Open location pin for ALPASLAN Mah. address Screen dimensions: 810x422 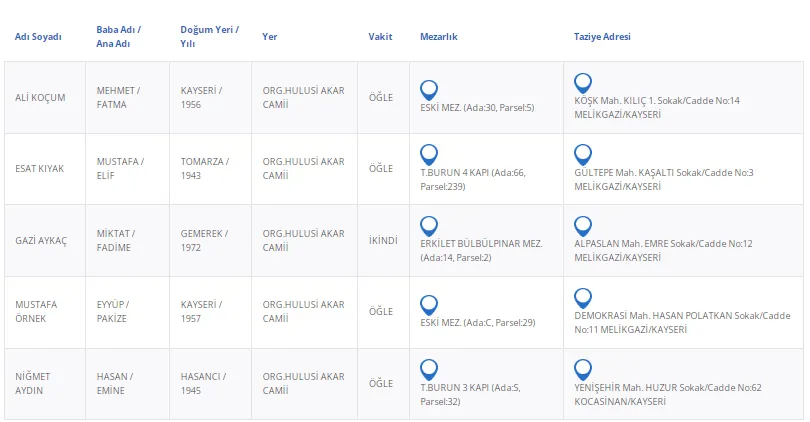(x=583, y=225)
